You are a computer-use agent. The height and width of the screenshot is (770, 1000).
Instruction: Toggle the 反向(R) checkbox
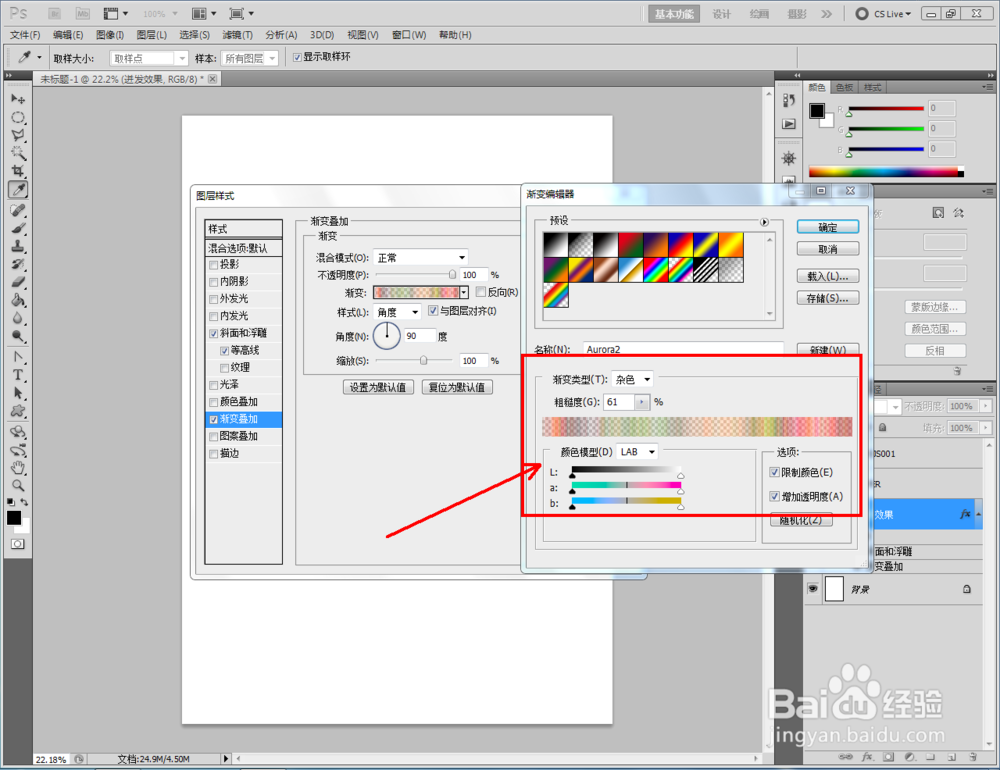point(481,292)
